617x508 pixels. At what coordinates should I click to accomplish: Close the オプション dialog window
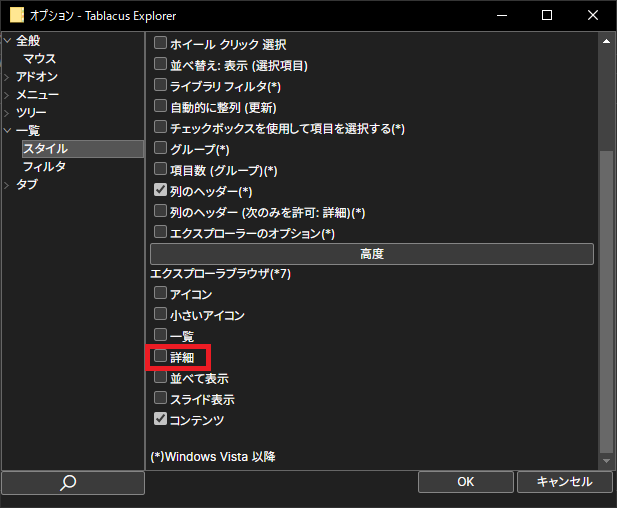[593, 15]
